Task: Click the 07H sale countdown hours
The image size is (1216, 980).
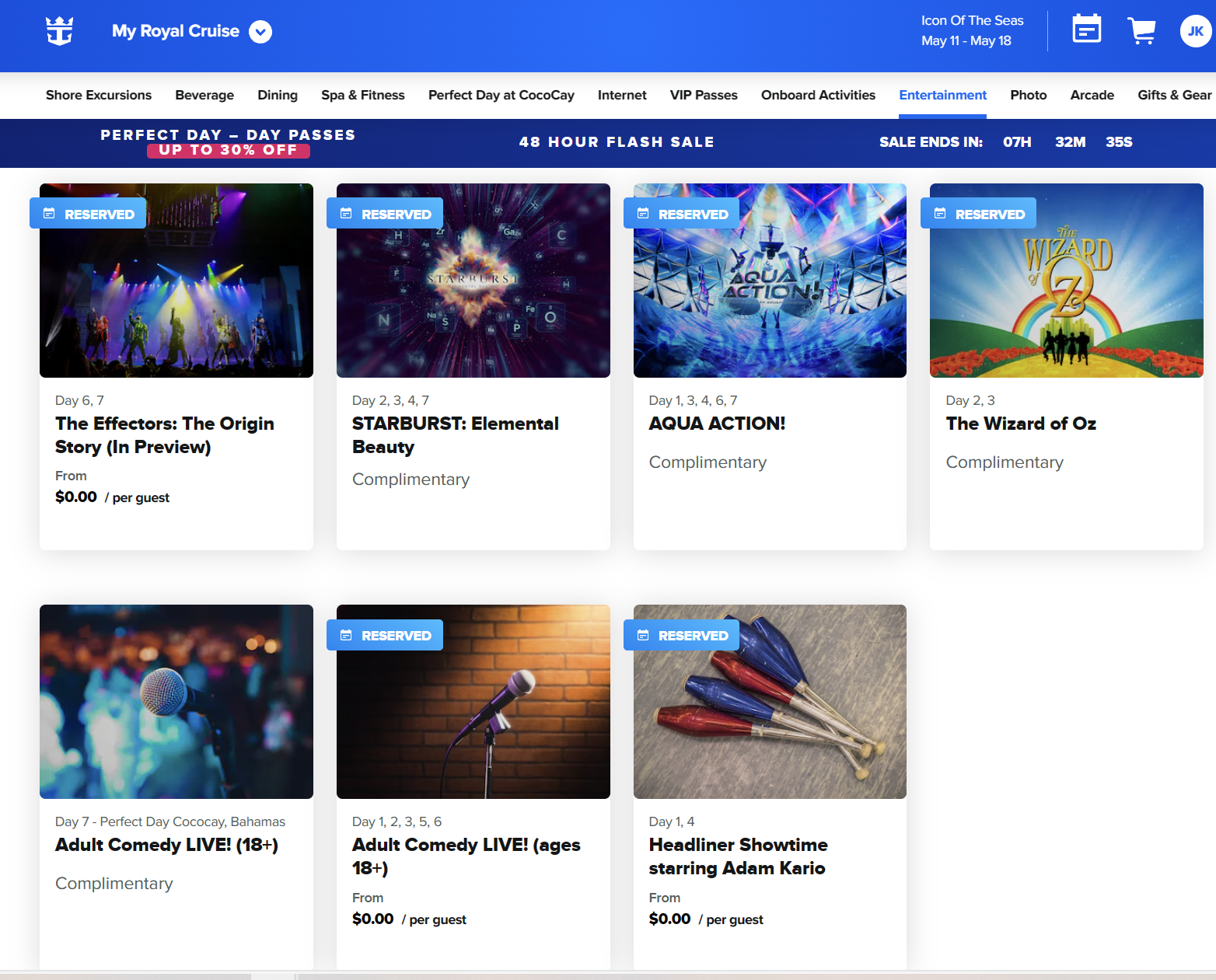Action: click(1017, 142)
